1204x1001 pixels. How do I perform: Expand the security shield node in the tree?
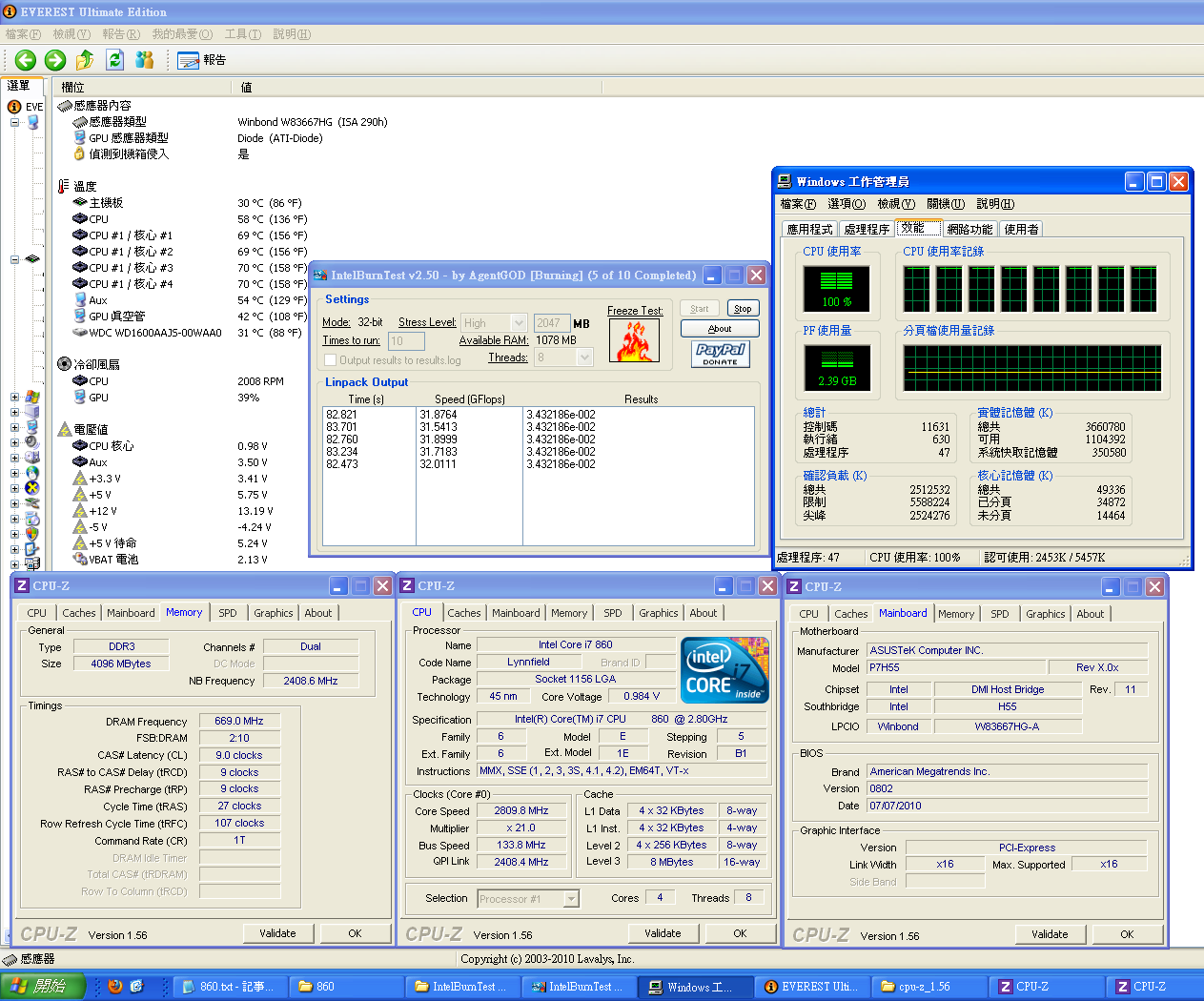pos(14,535)
